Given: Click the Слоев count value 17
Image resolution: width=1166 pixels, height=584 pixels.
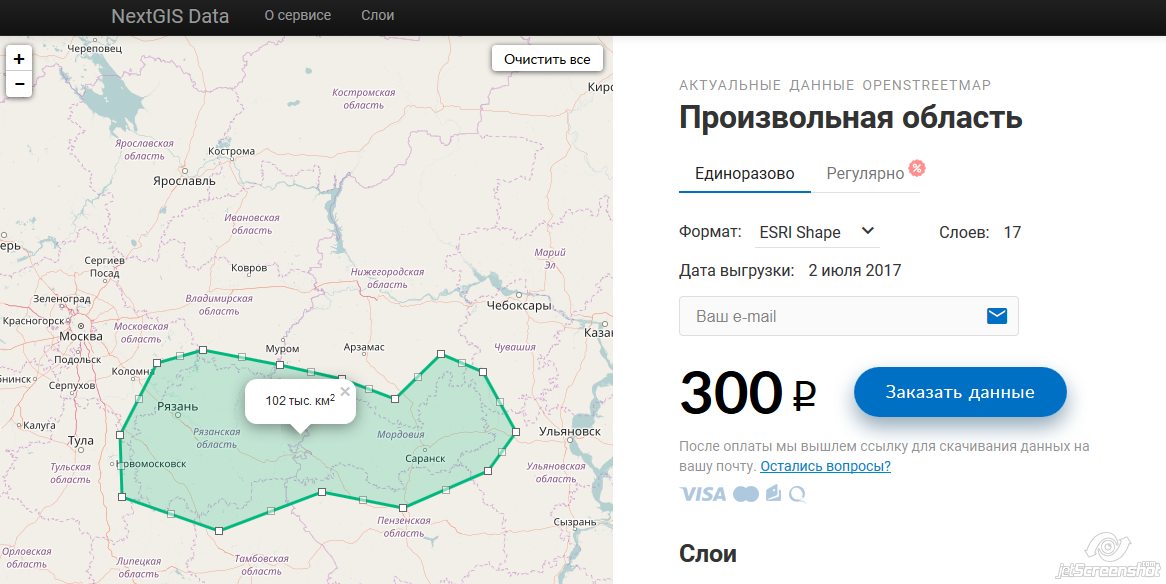Looking at the screenshot, I should tap(1012, 232).
